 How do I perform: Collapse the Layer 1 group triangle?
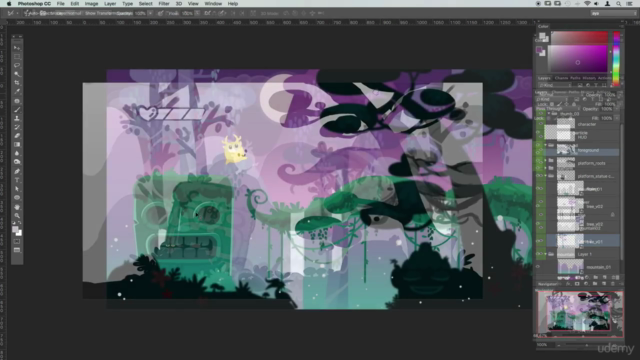(x=546, y=254)
